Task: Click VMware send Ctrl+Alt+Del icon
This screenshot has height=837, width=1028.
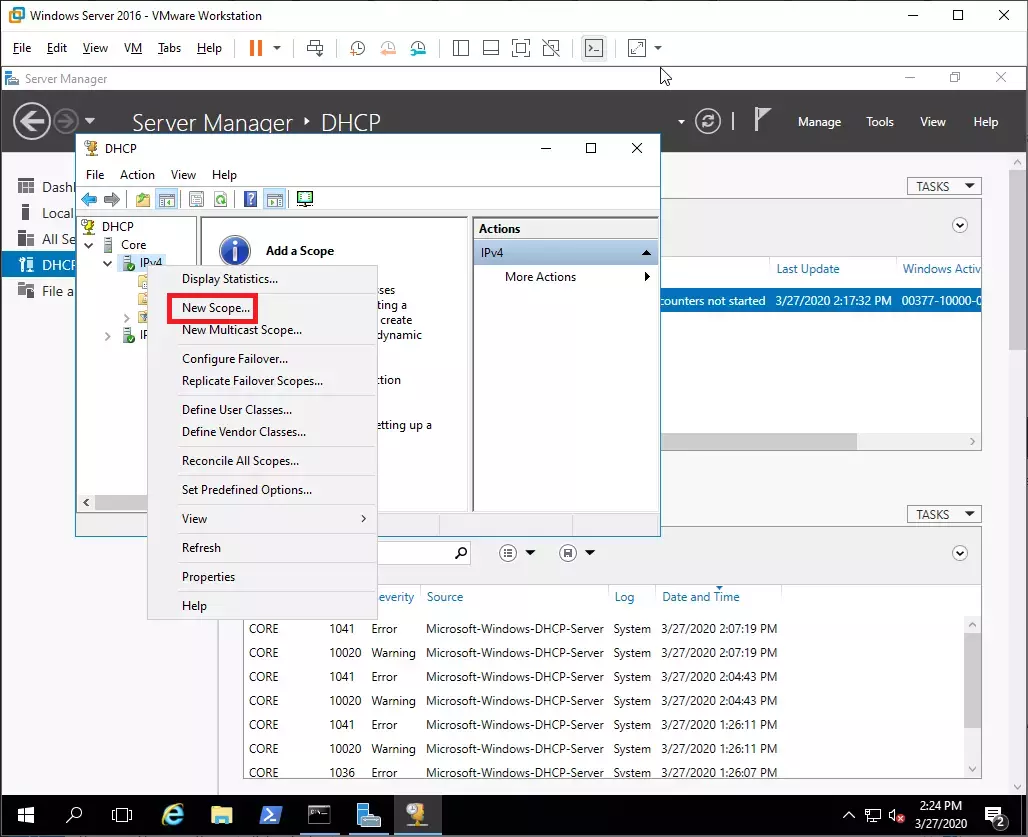Action: click(315, 48)
